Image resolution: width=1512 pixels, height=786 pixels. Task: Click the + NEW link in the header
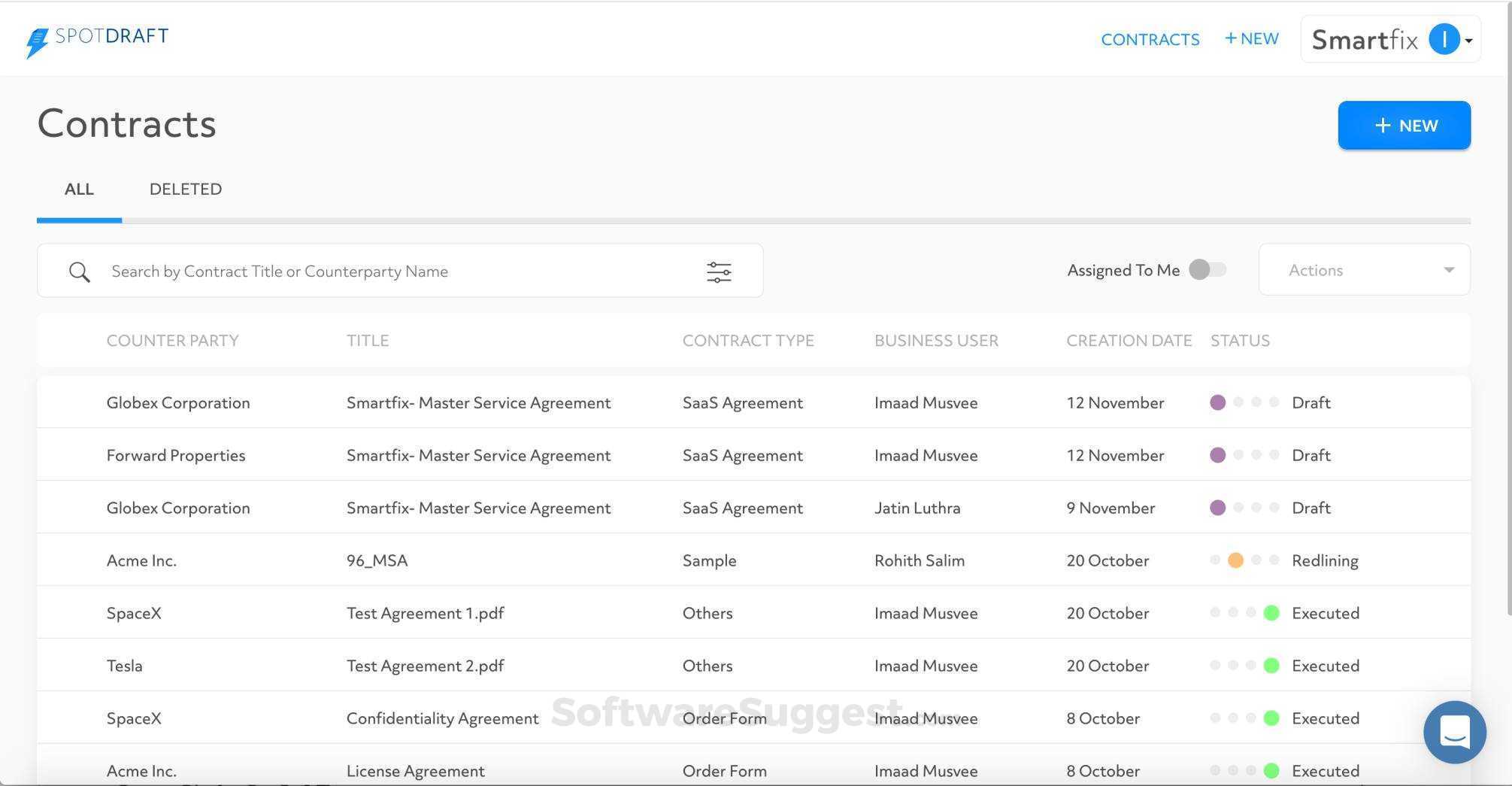pyautogui.click(x=1251, y=38)
